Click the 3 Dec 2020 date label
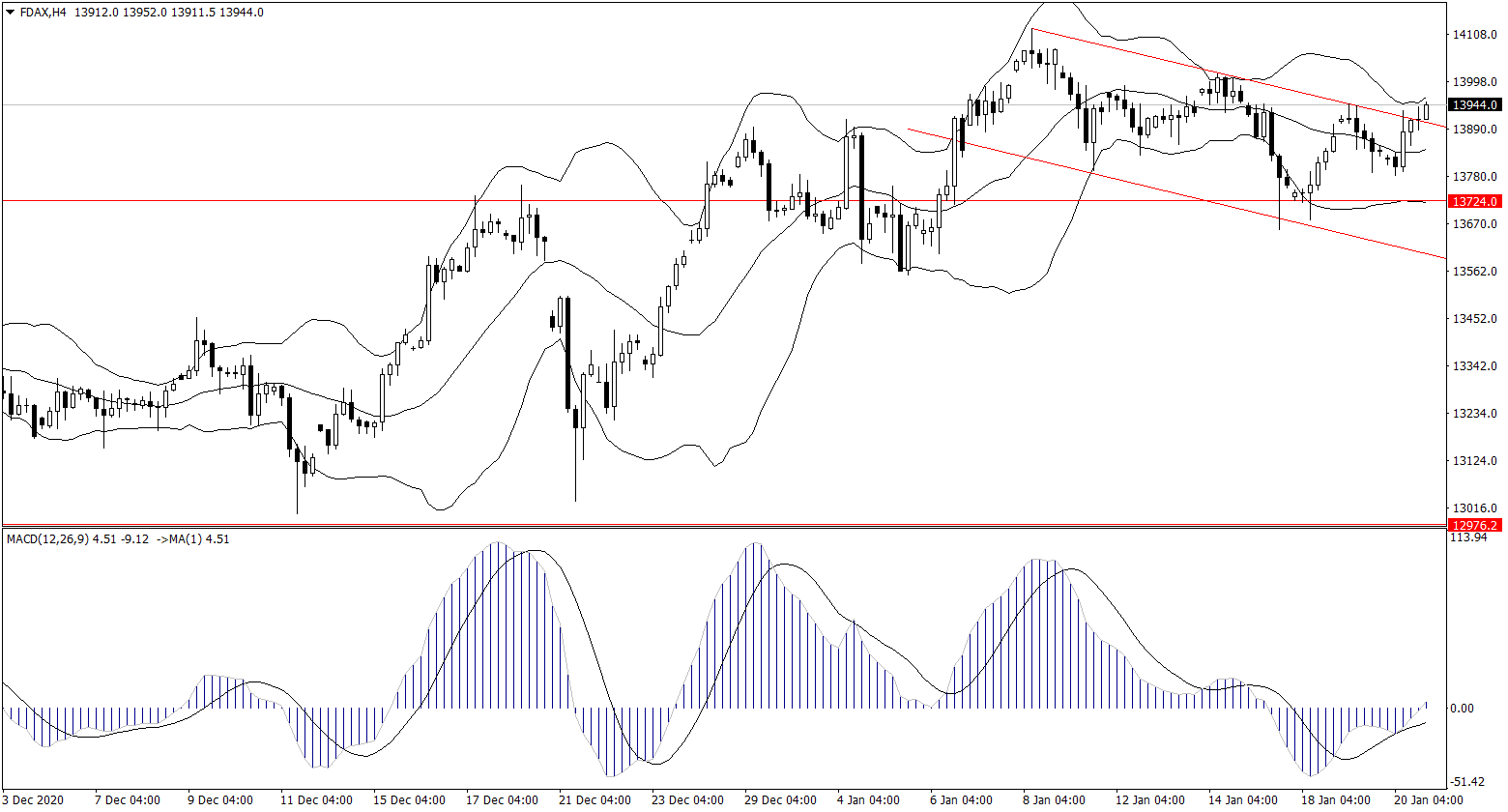1508x812 pixels. pyautogui.click(x=34, y=800)
